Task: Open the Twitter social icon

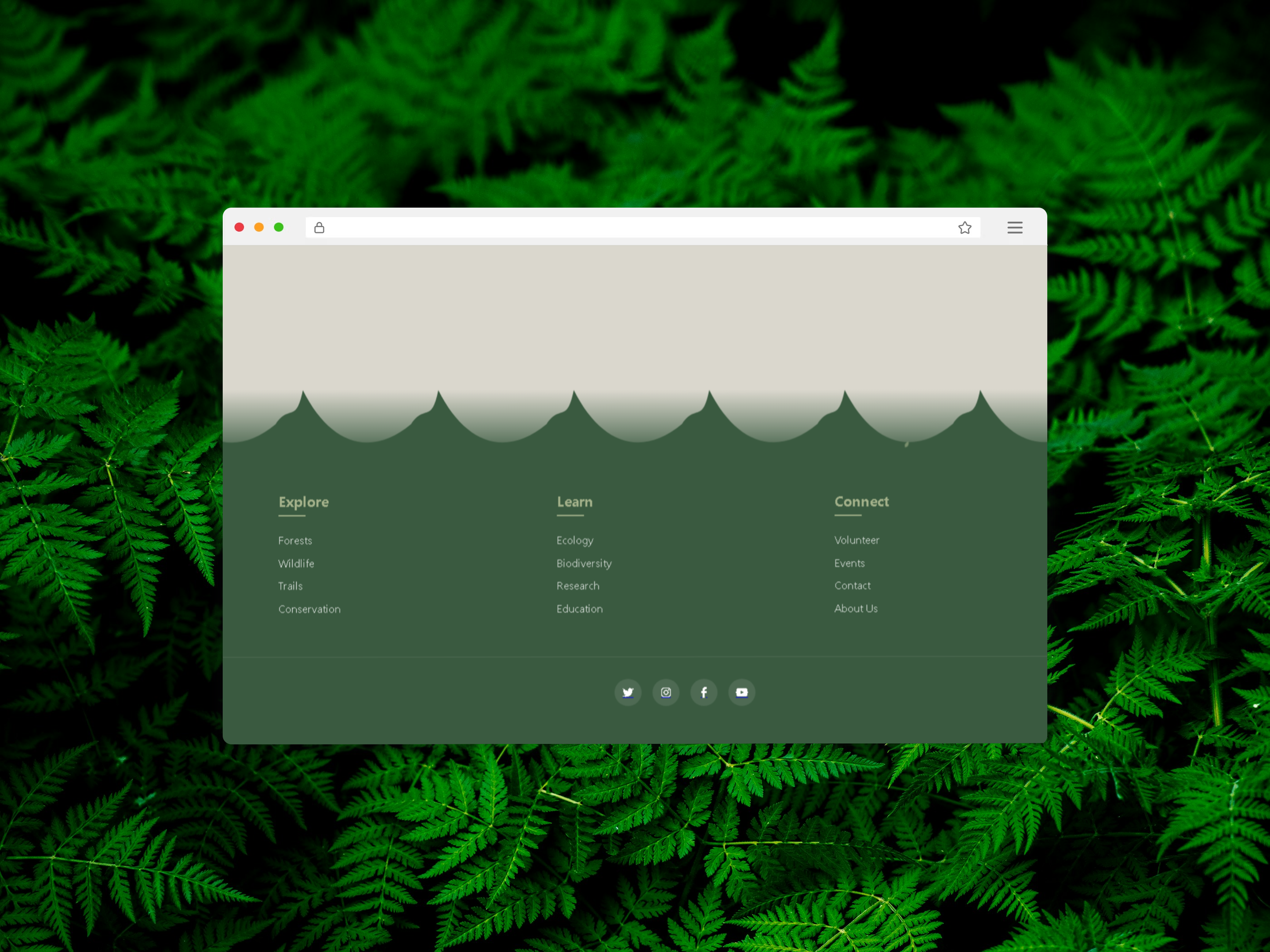Action: click(628, 692)
